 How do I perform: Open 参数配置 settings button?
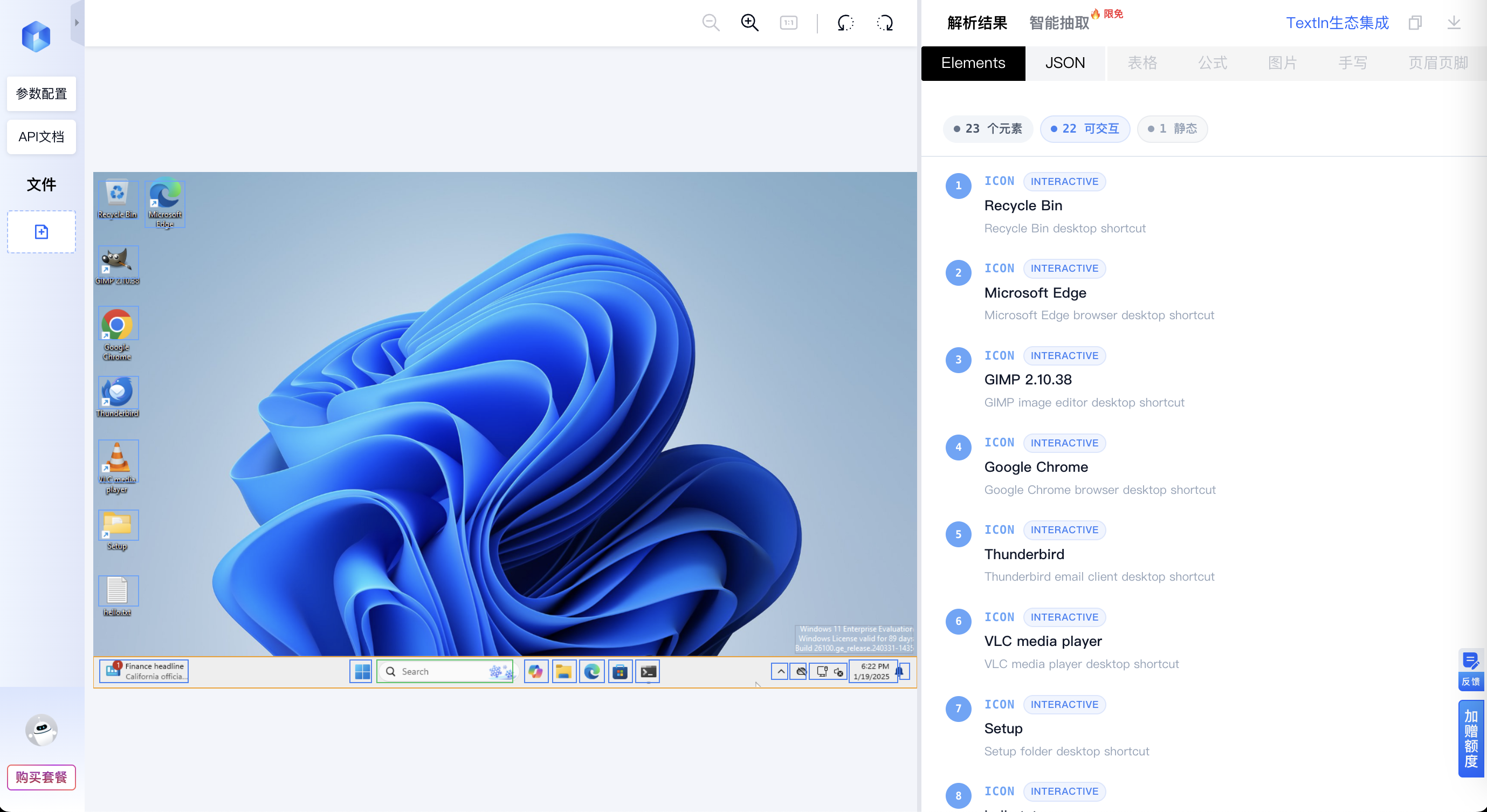42,93
